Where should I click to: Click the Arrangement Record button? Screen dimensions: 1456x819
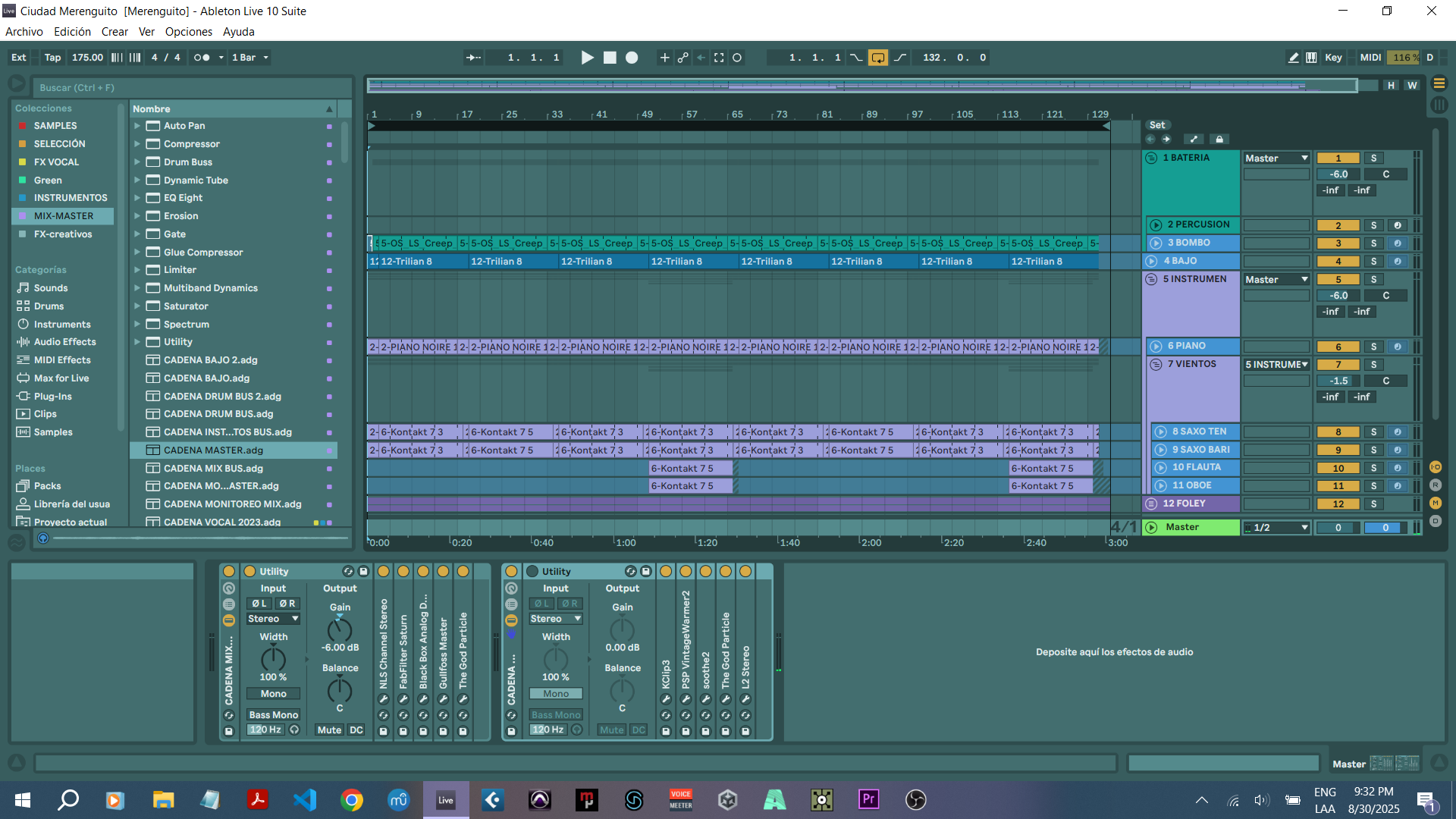[632, 58]
